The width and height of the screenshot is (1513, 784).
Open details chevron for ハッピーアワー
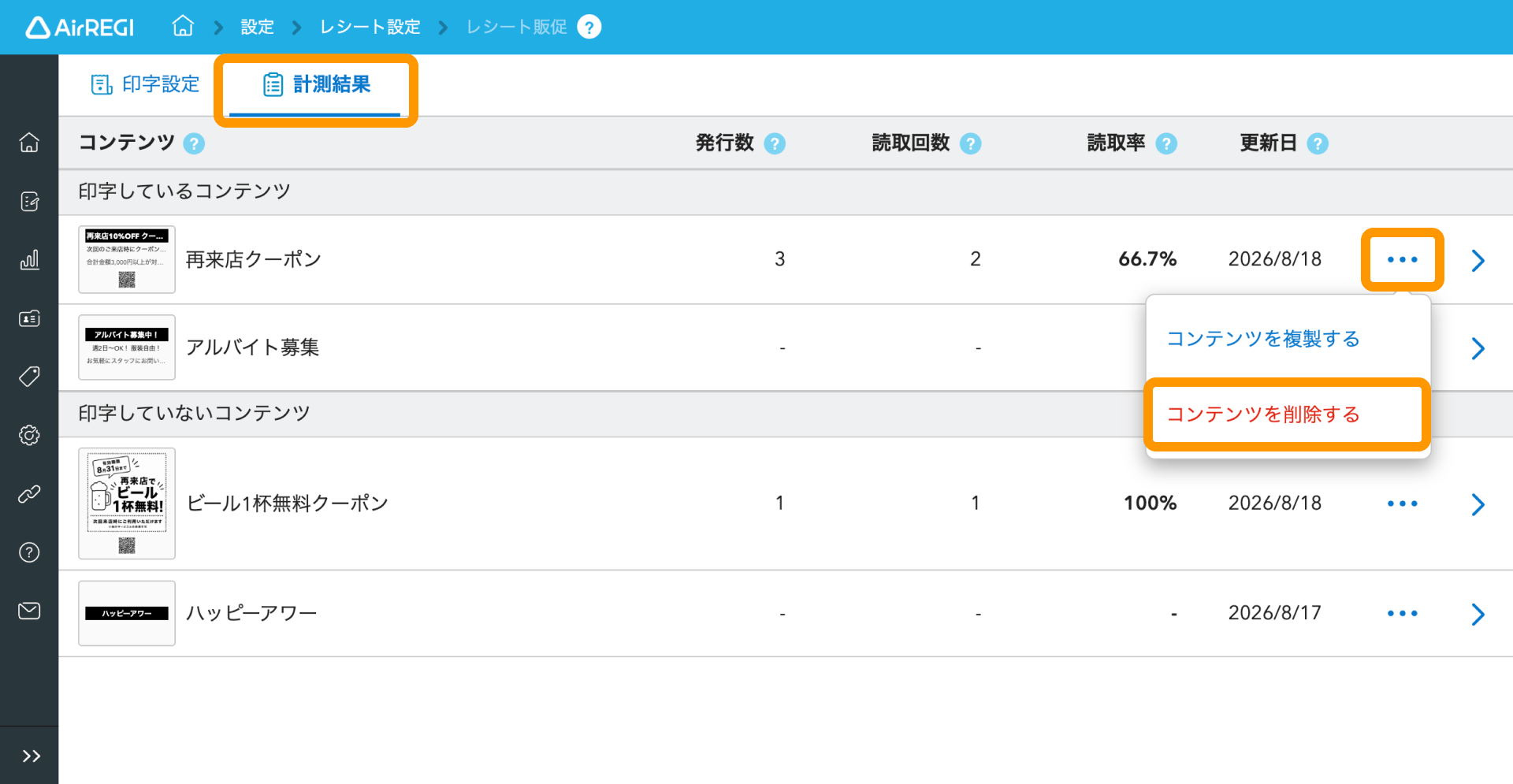point(1478,614)
